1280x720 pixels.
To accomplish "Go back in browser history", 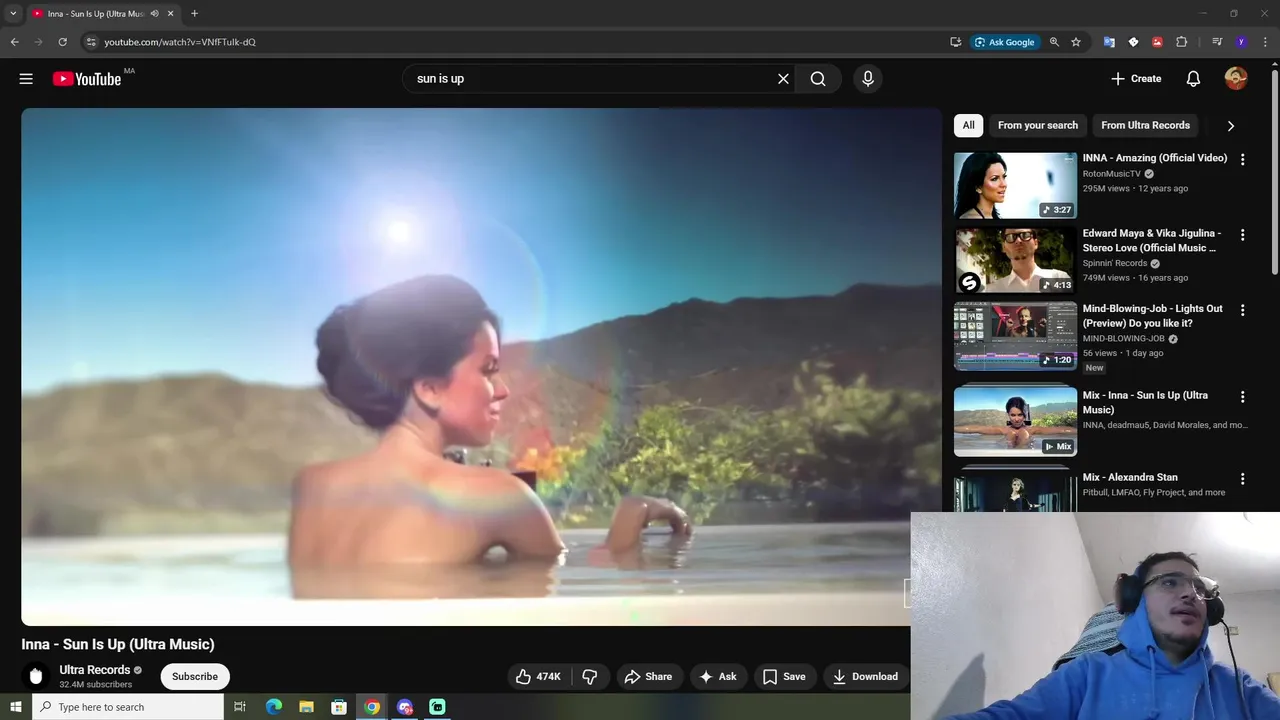I will click(x=14, y=42).
